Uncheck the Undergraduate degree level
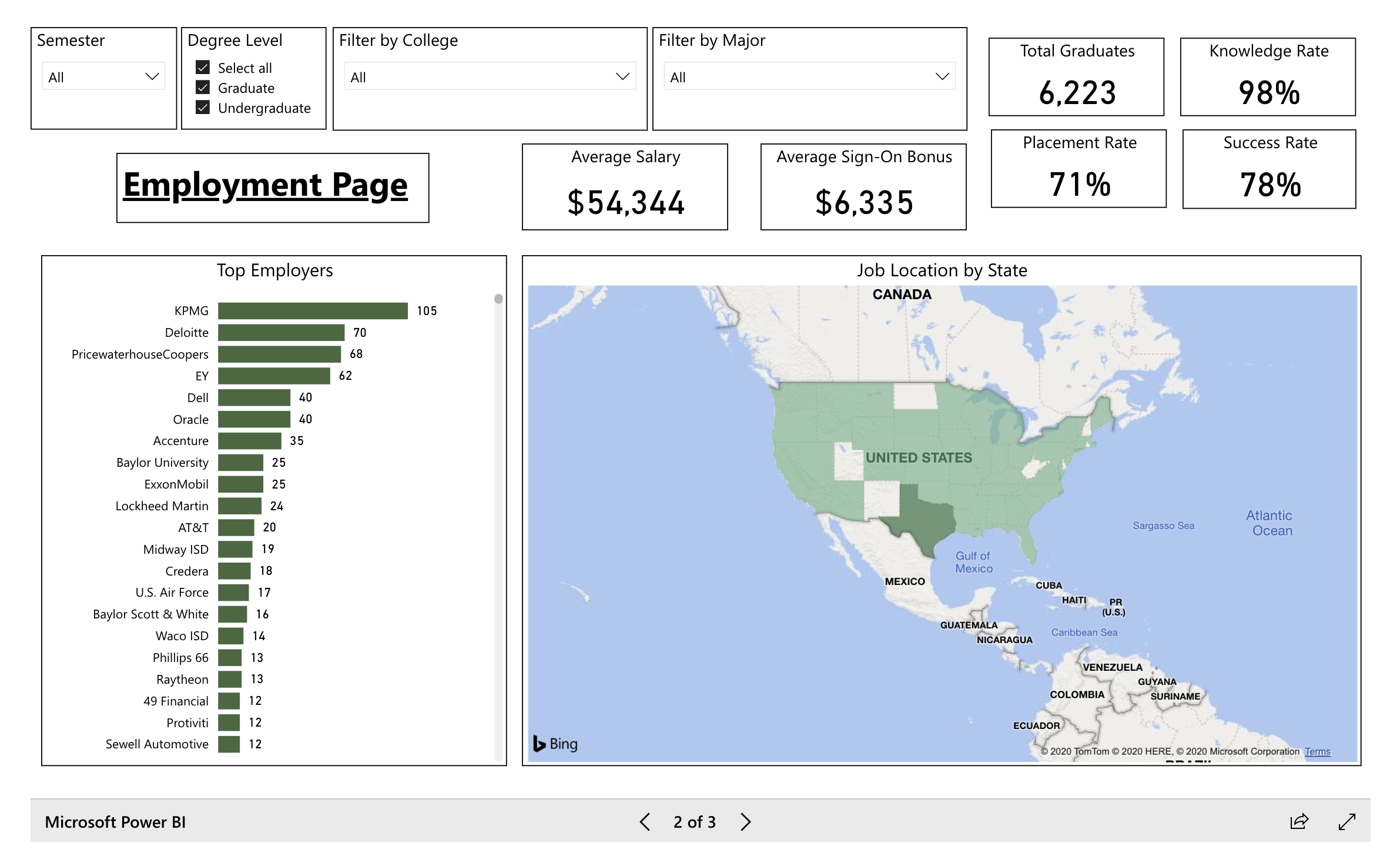Viewport: 1400px width, 863px height. (203, 108)
